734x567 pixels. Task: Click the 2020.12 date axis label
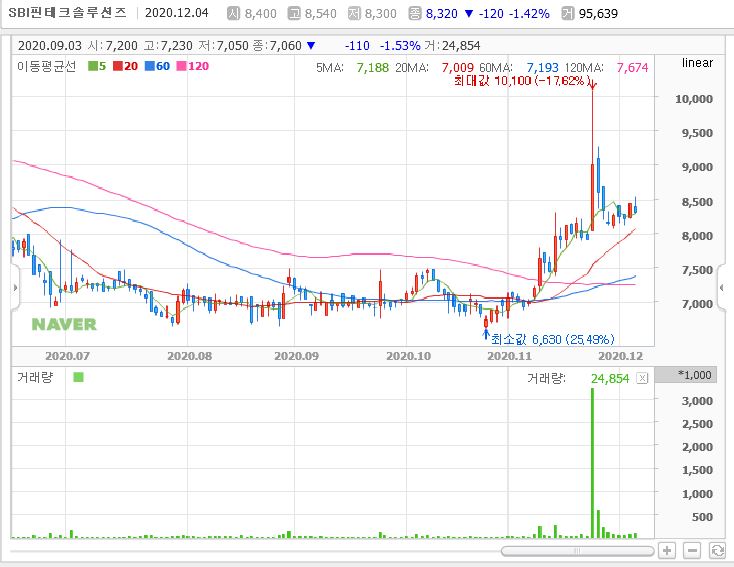pos(621,356)
